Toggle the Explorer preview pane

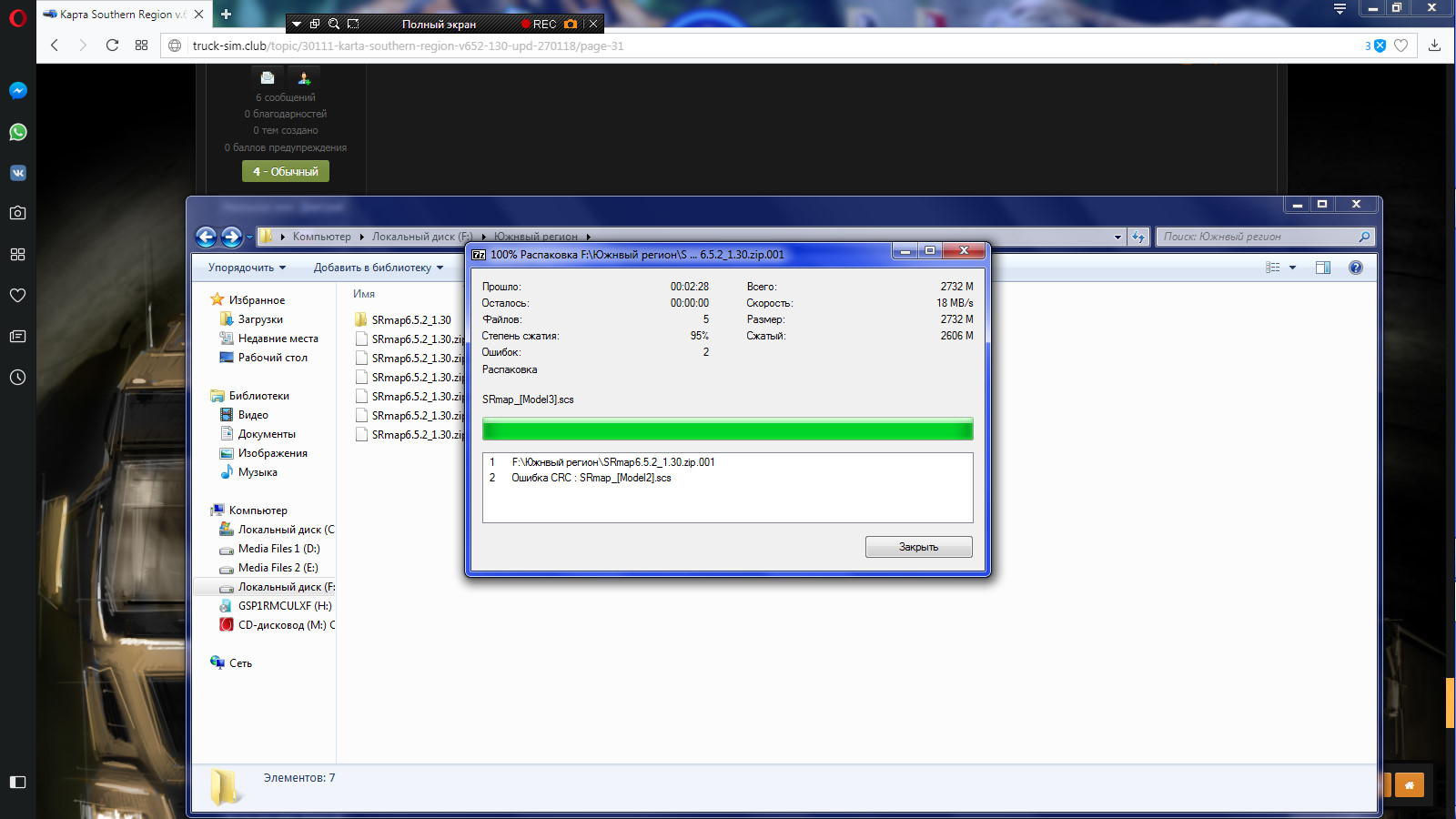click(1322, 268)
